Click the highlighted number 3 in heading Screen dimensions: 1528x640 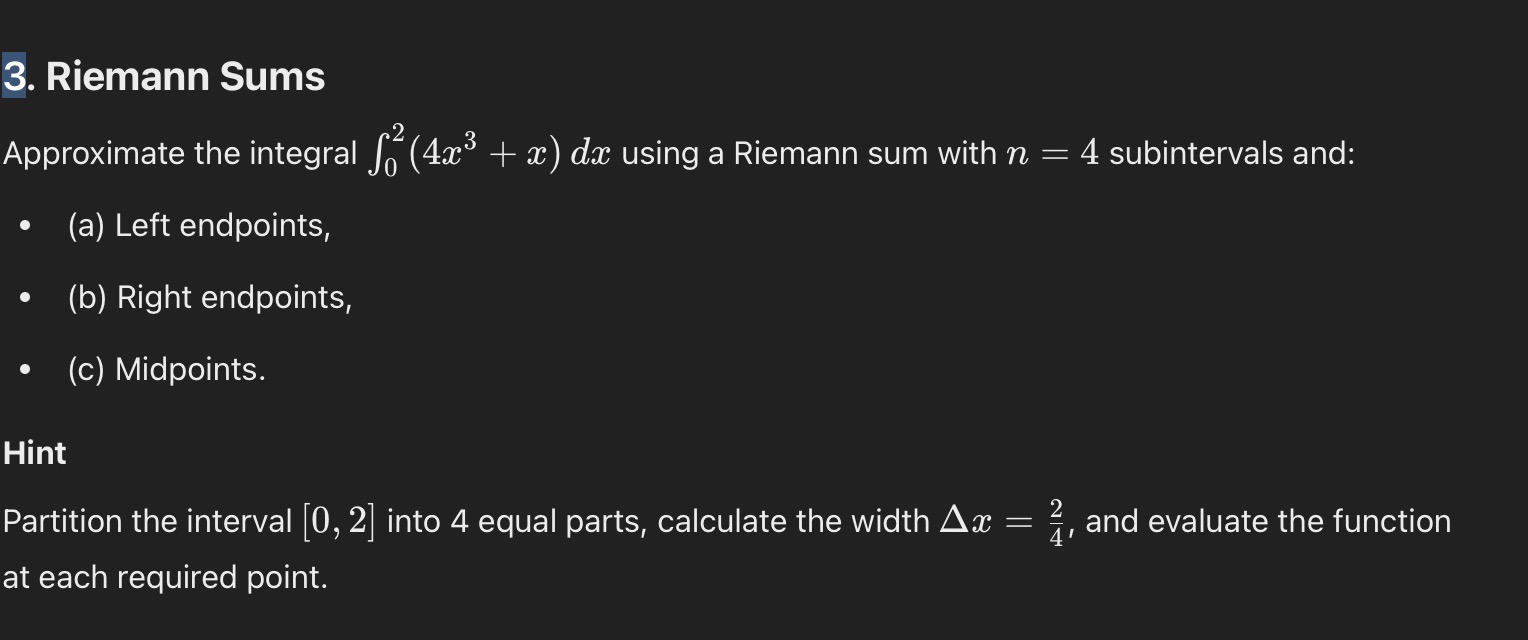[14, 76]
